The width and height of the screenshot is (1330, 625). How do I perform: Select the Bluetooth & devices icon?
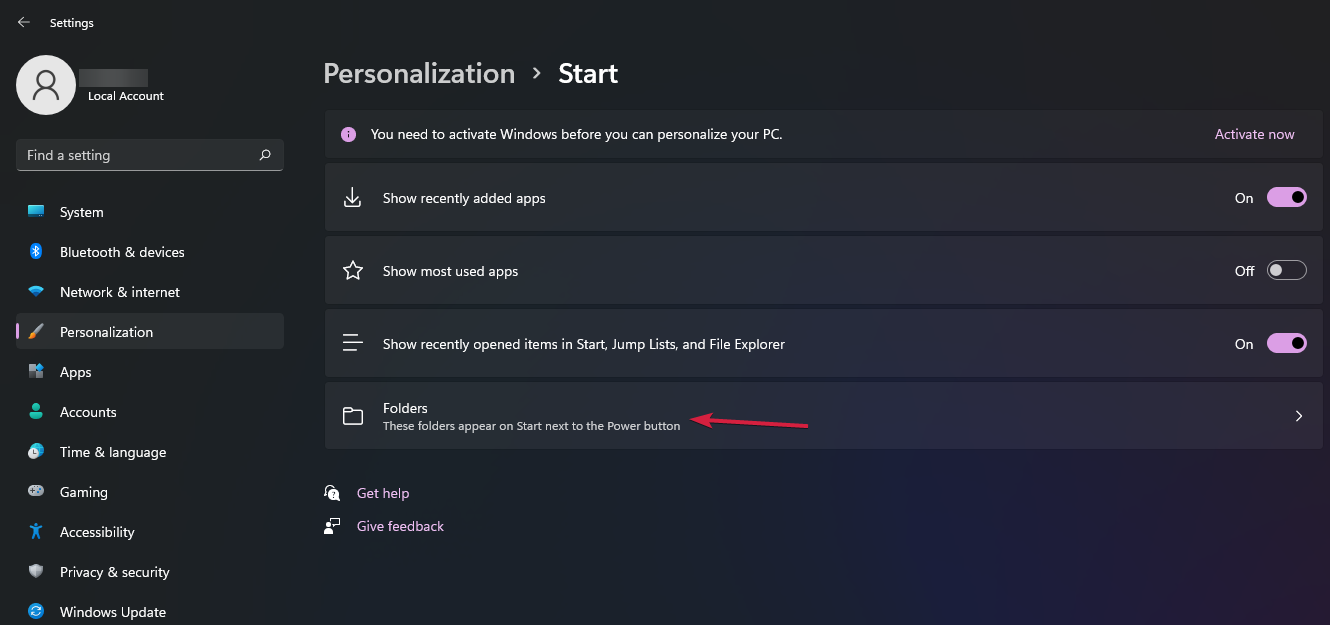click(36, 252)
